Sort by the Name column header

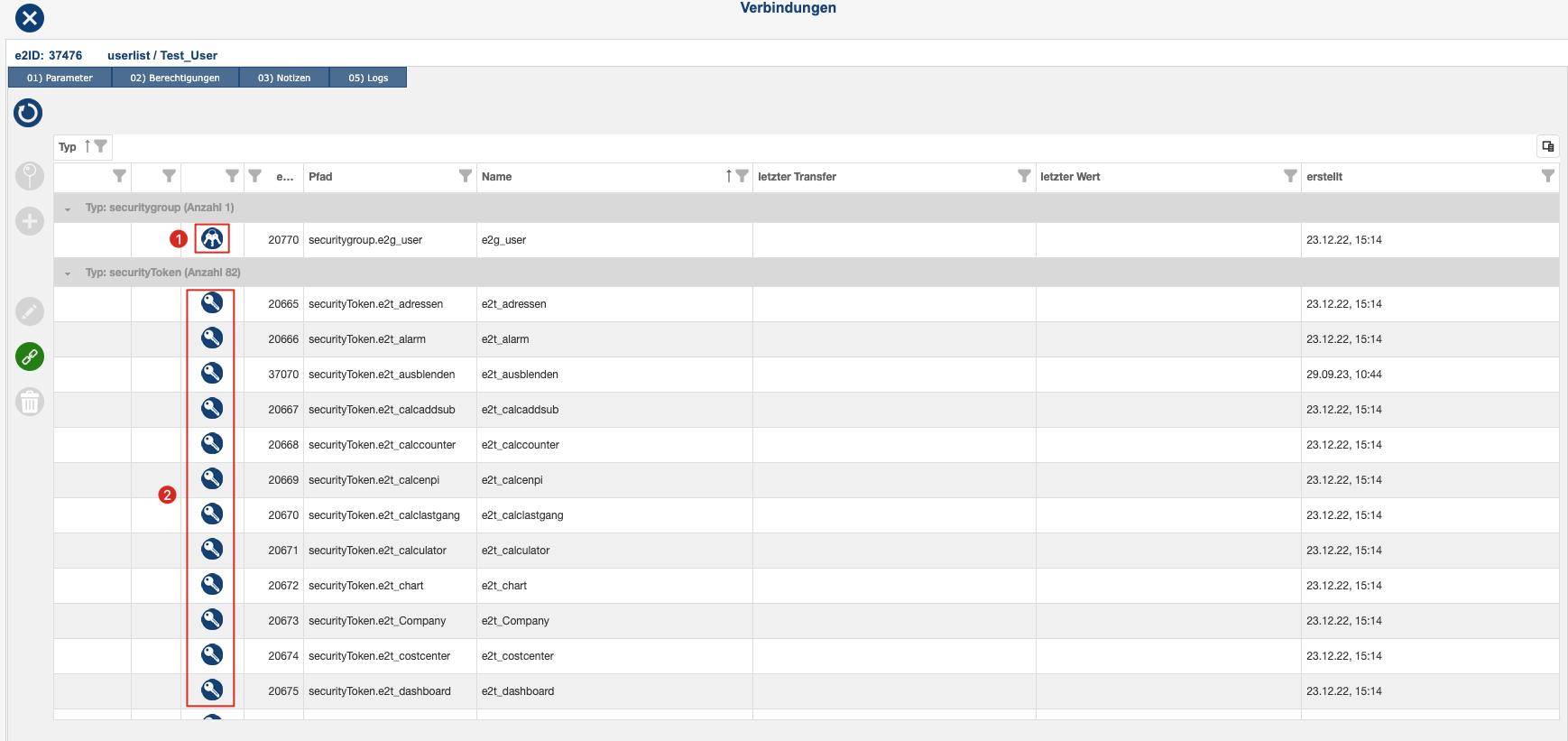point(497,177)
